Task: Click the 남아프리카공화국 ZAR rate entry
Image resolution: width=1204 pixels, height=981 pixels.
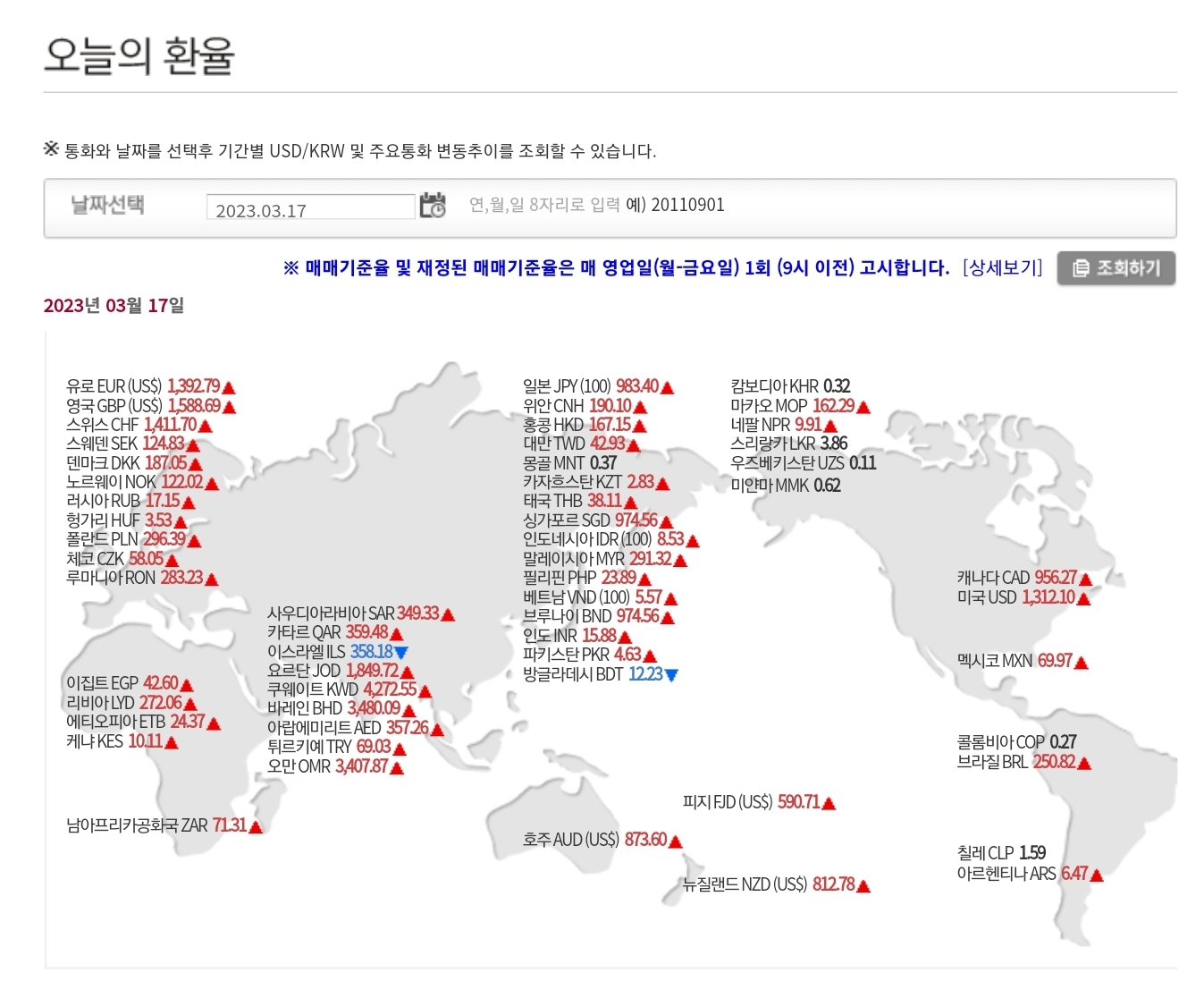Action: coord(165,825)
